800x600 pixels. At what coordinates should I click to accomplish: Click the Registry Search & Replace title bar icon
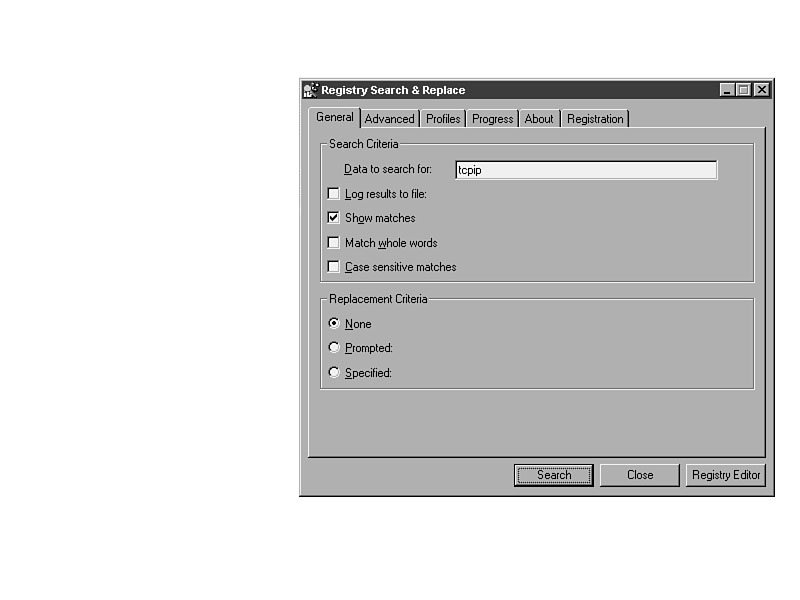[x=311, y=90]
